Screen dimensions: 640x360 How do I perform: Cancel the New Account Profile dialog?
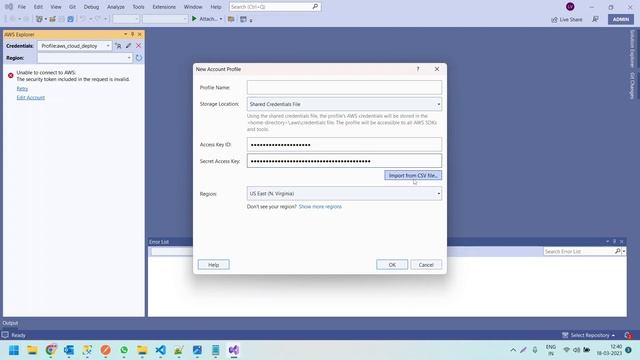coord(426,265)
